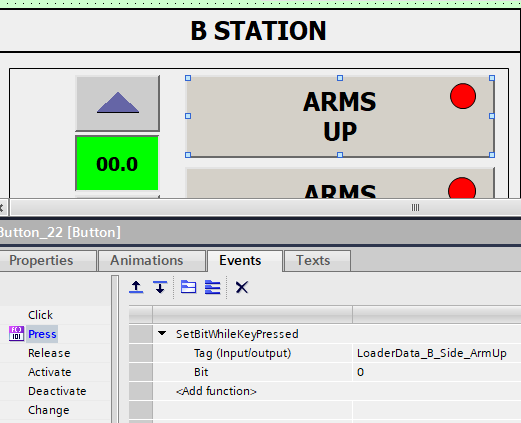The image size is (521, 423).
Task: Move function up with the up-arrow icon
Action: pos(136,287)
